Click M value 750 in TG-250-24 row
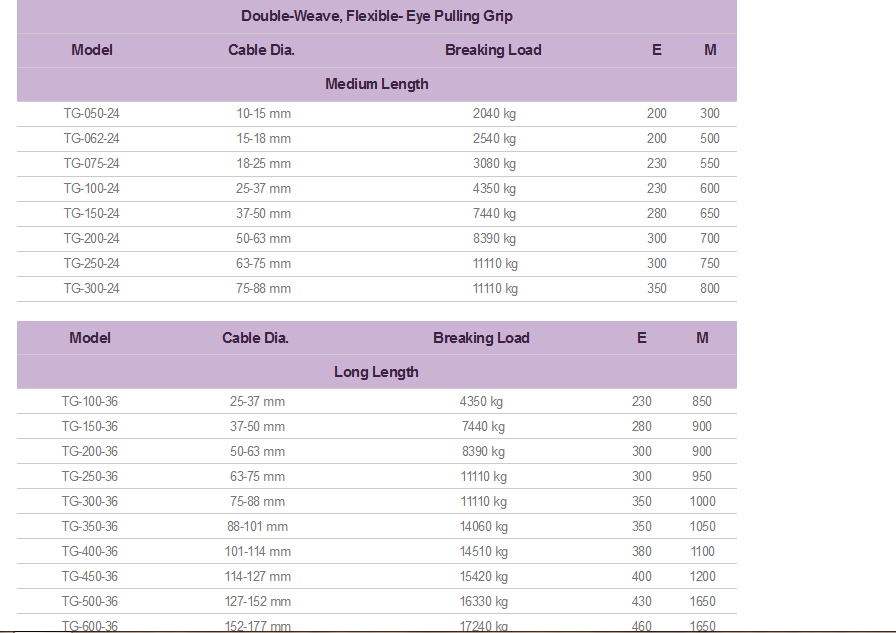Viewport: 896px width, 633px height. point(710,264)
